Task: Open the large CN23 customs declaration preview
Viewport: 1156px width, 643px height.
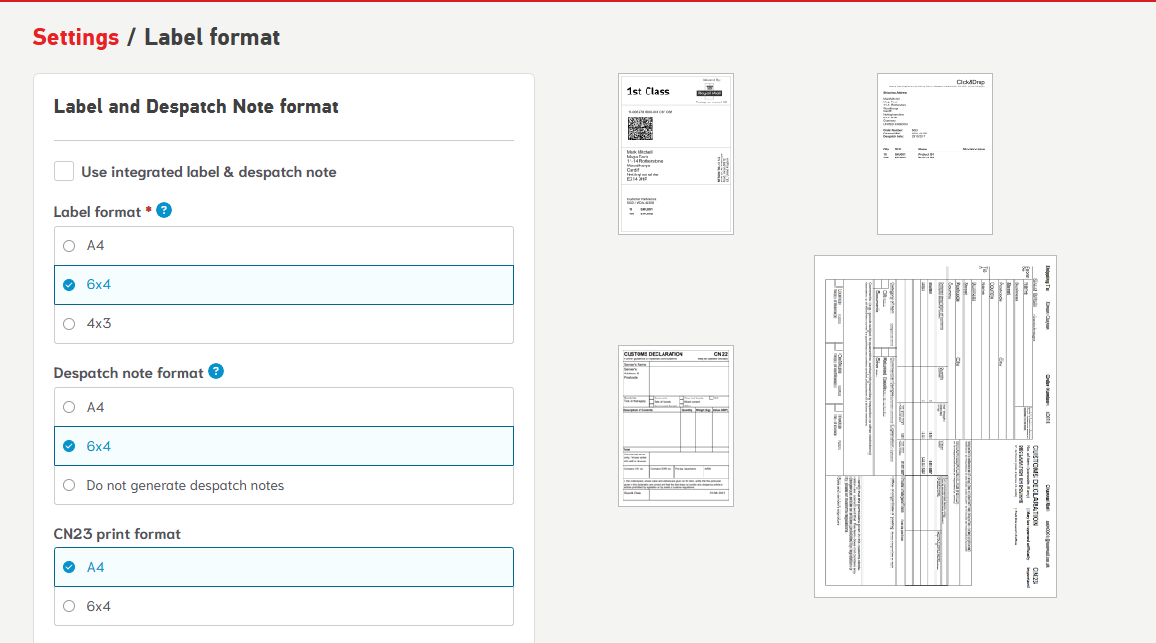Action: 934,426
